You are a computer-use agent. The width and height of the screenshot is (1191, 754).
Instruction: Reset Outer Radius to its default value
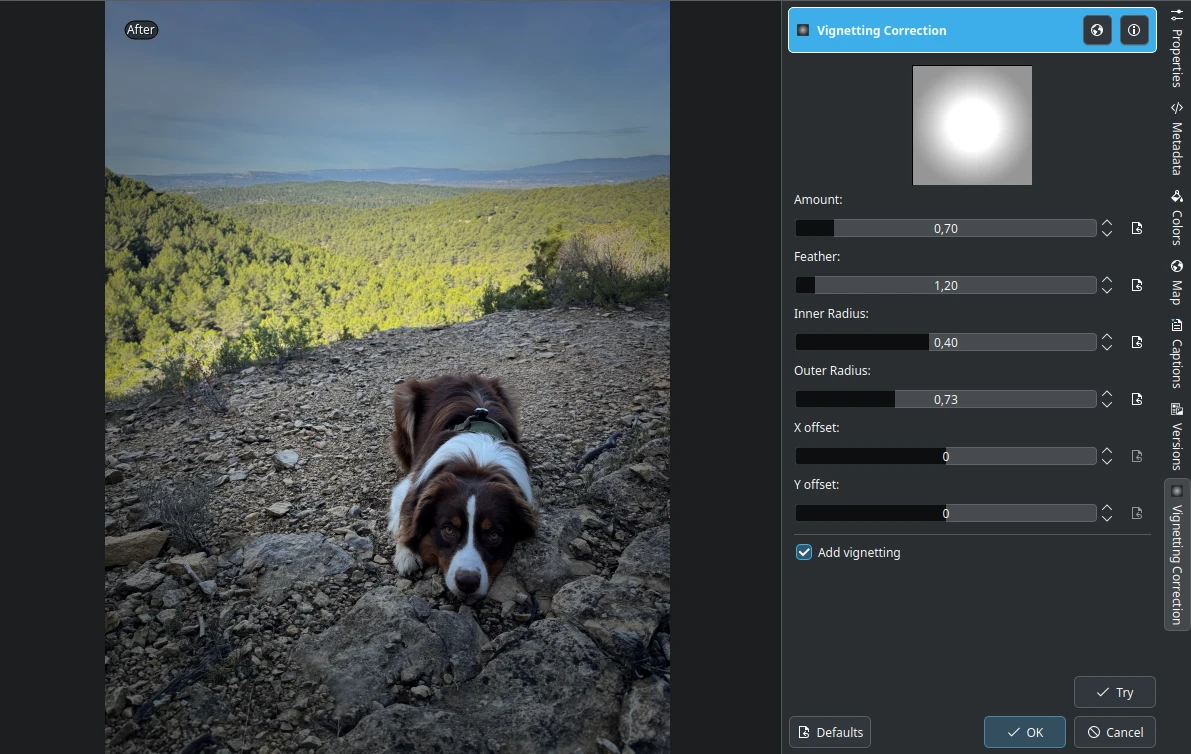click(1137, 399)
